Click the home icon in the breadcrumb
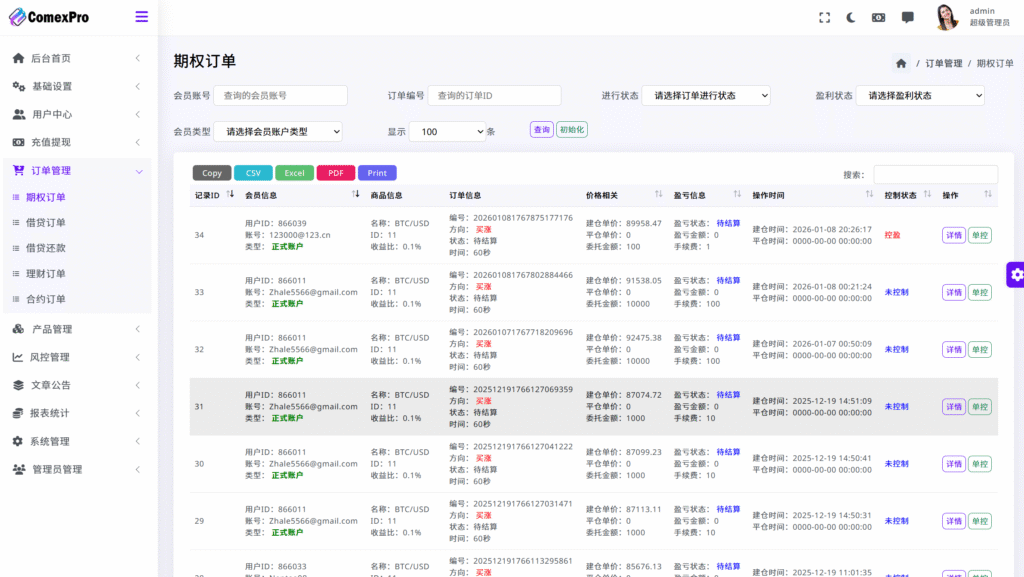 (x=901, y=63)
